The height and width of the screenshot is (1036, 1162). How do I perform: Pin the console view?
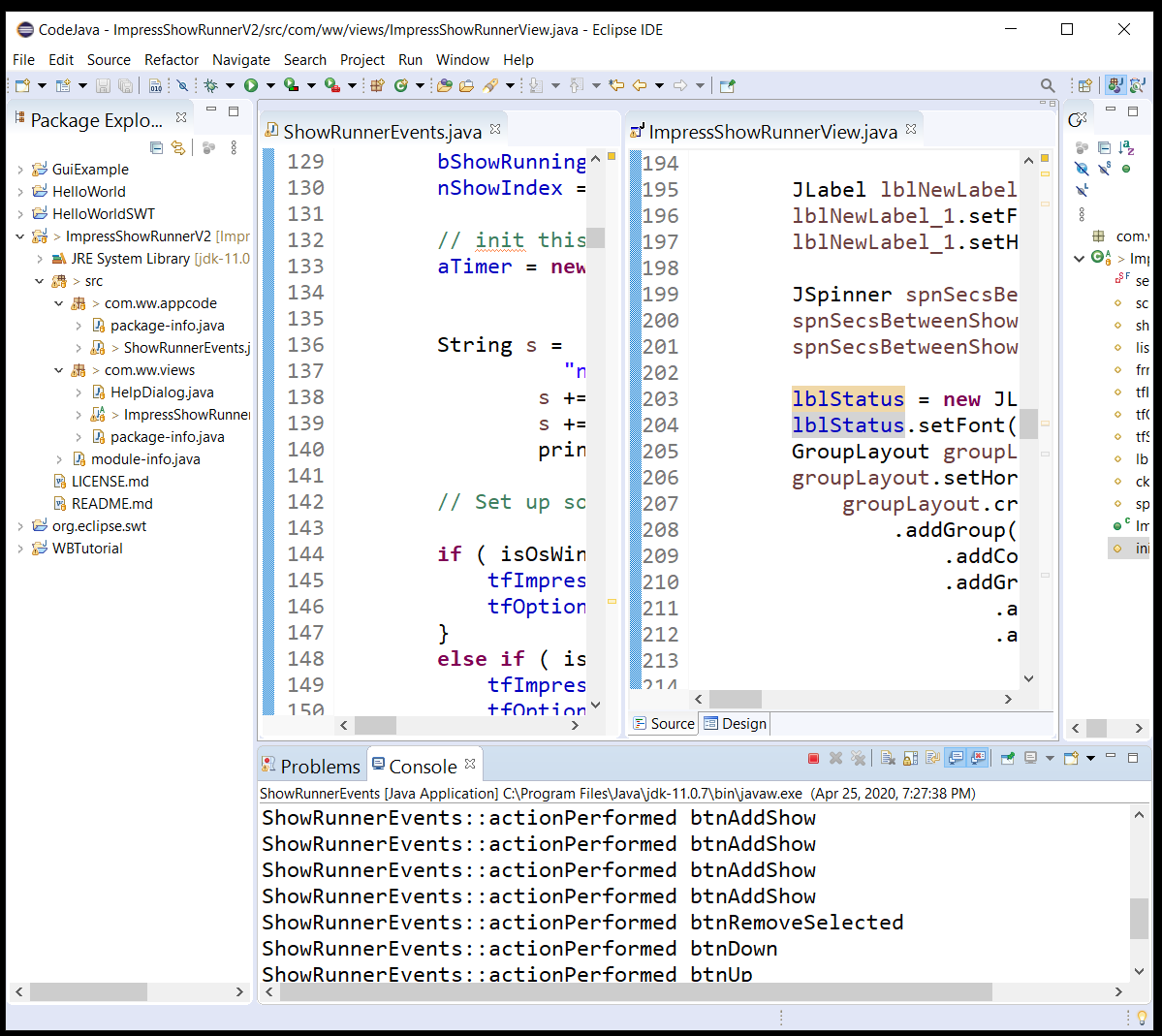click(x=1008, y=758)
